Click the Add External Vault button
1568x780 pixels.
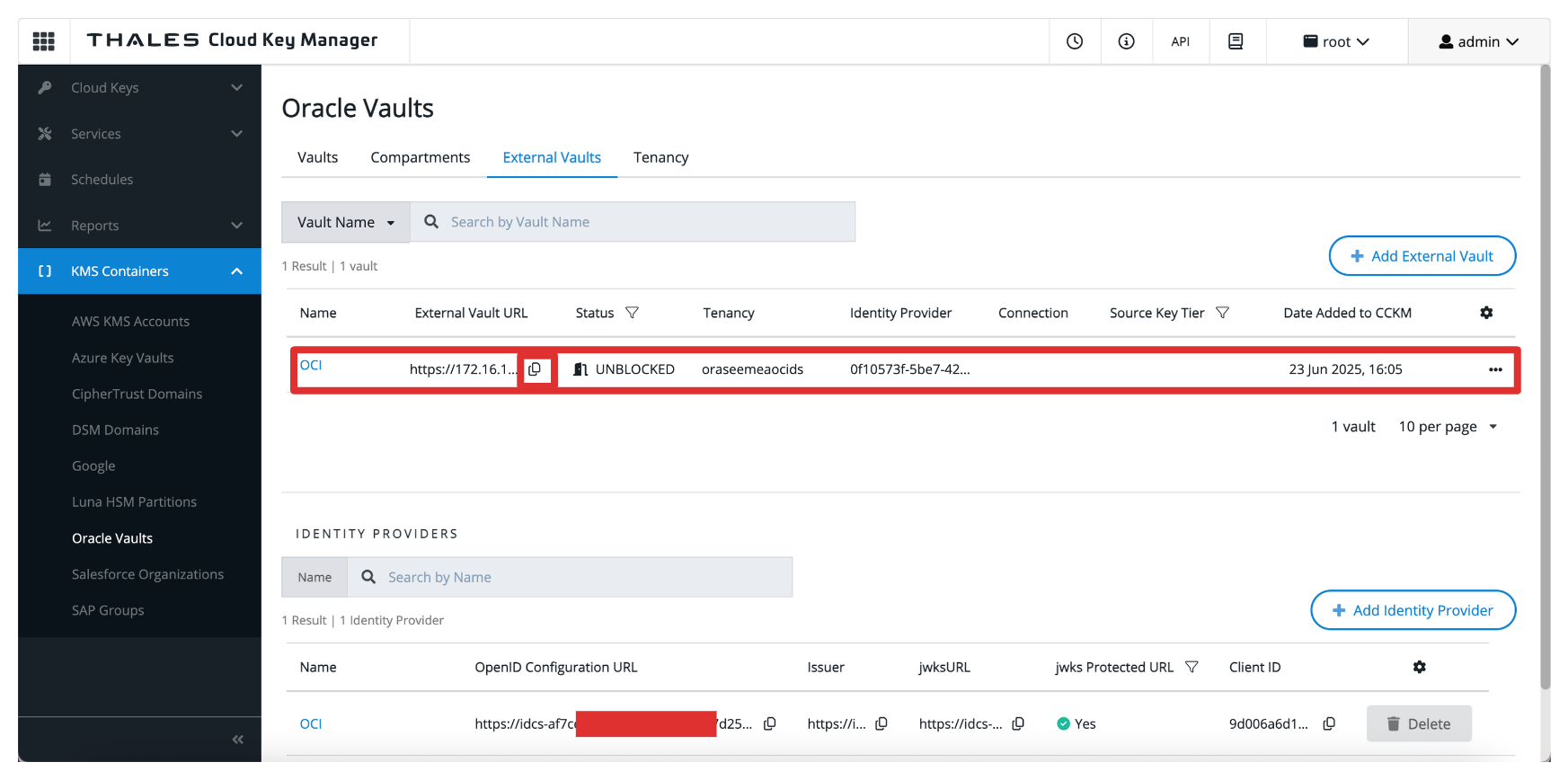[x=1422, y=256]
